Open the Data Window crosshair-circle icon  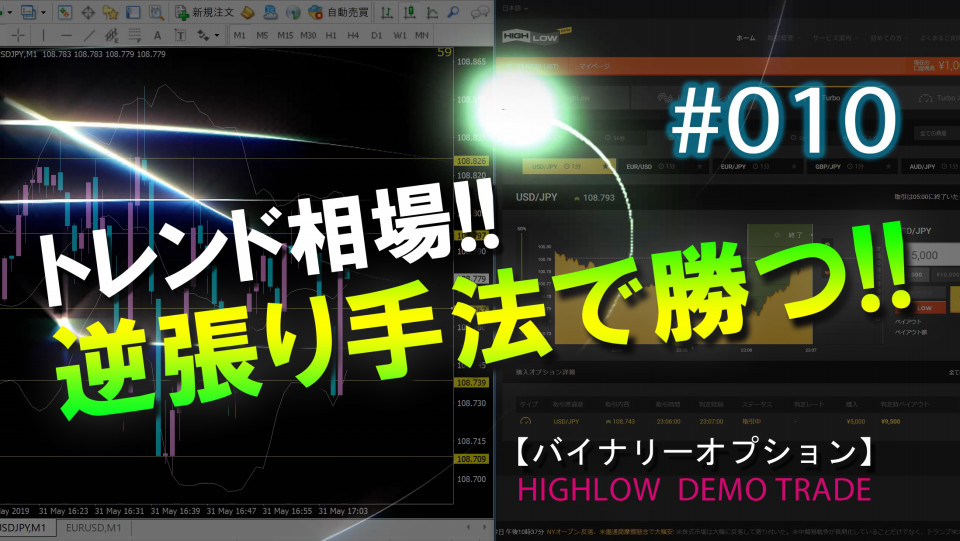pos(88,12)
